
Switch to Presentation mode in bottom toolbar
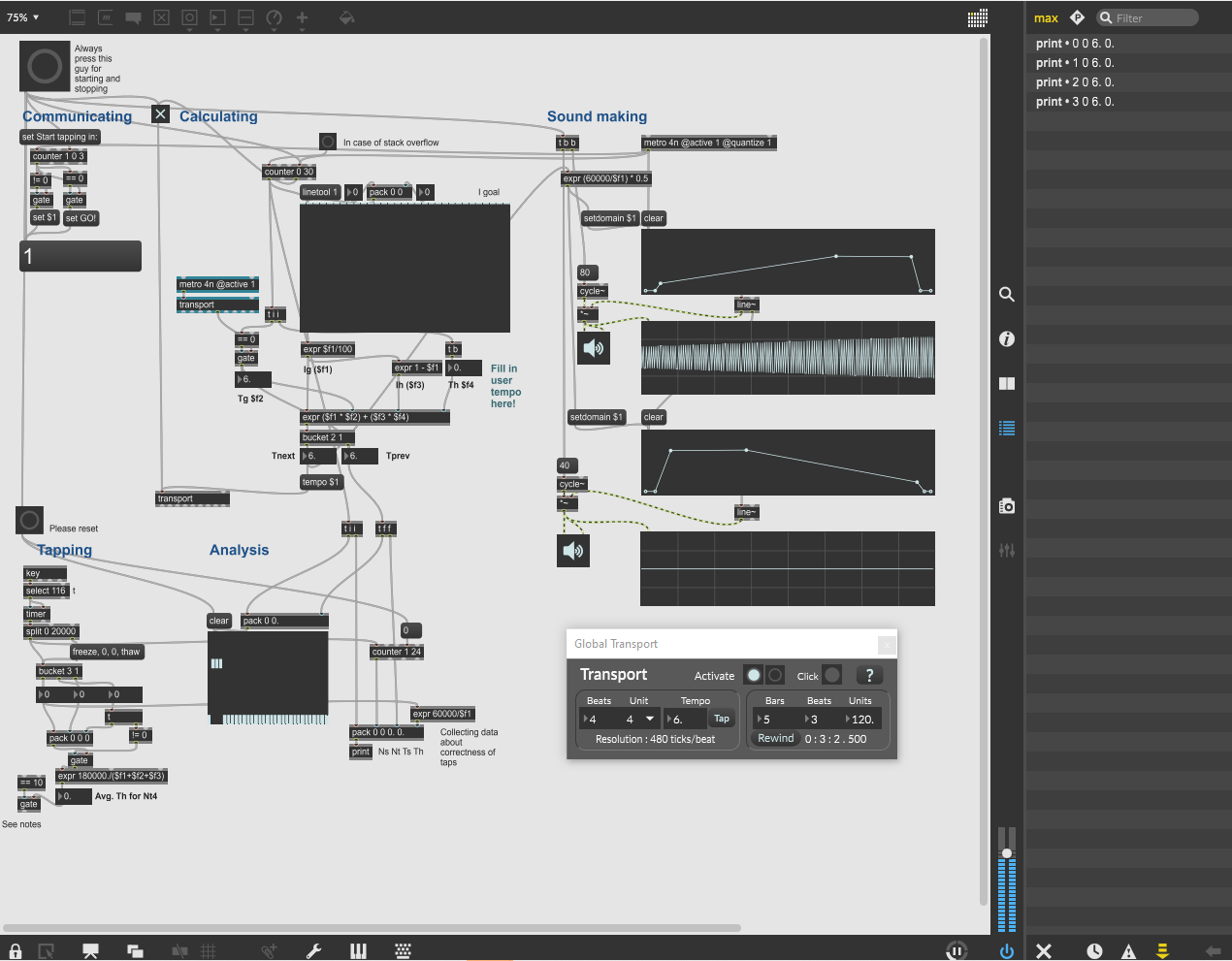pyautogui.click(x=90, y=951)
